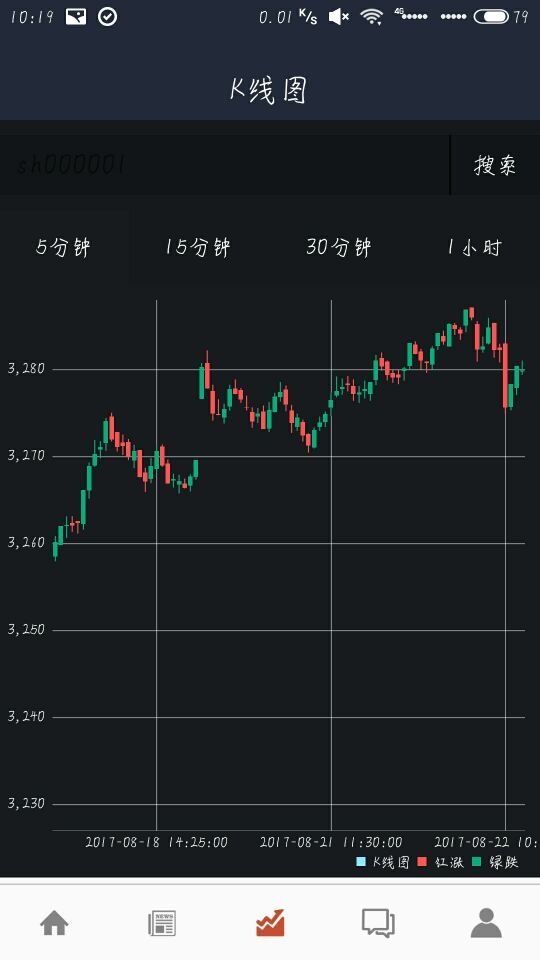Switch to the 5分钟 interval tab
Screen dimensions: 540x960
(x=63, y=247)
